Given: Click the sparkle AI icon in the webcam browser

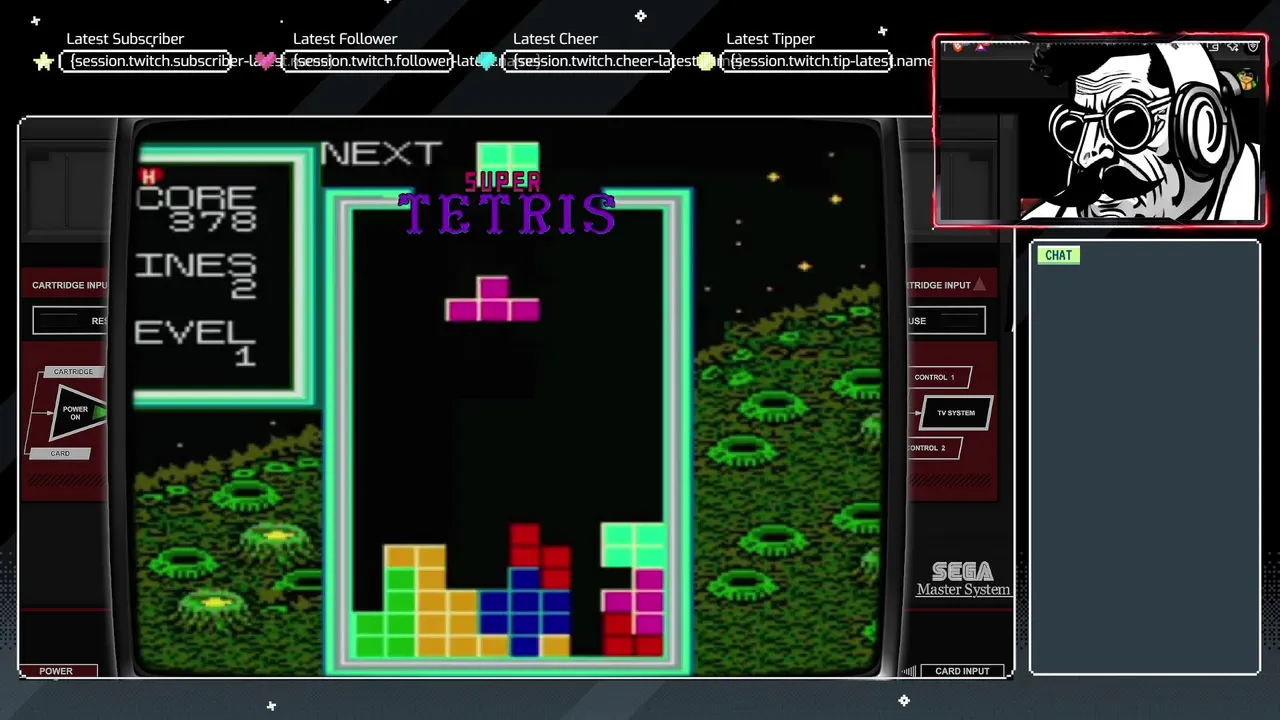Looking at the screenshot, I should [x=1231, y=46].
